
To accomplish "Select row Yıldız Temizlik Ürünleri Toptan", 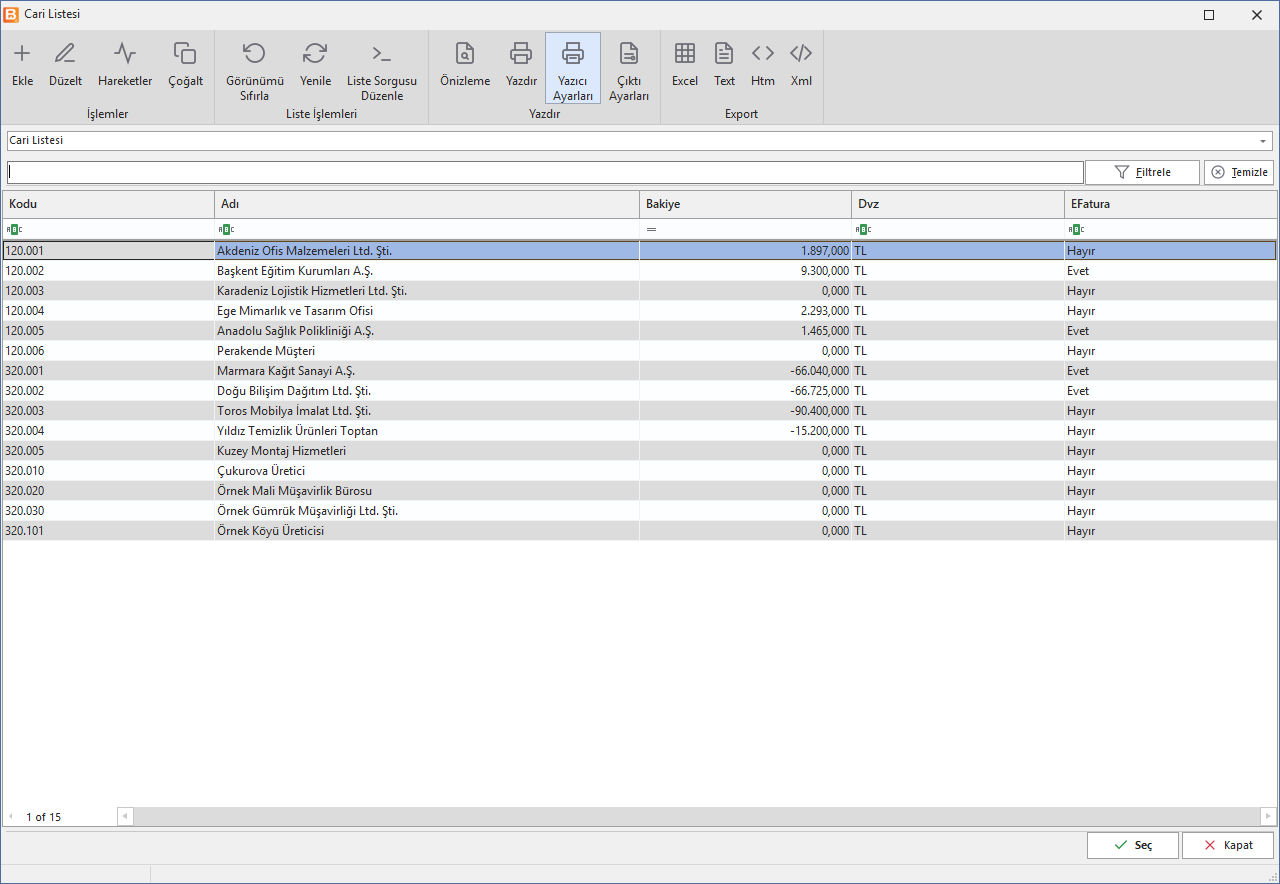I will [639, 431].
